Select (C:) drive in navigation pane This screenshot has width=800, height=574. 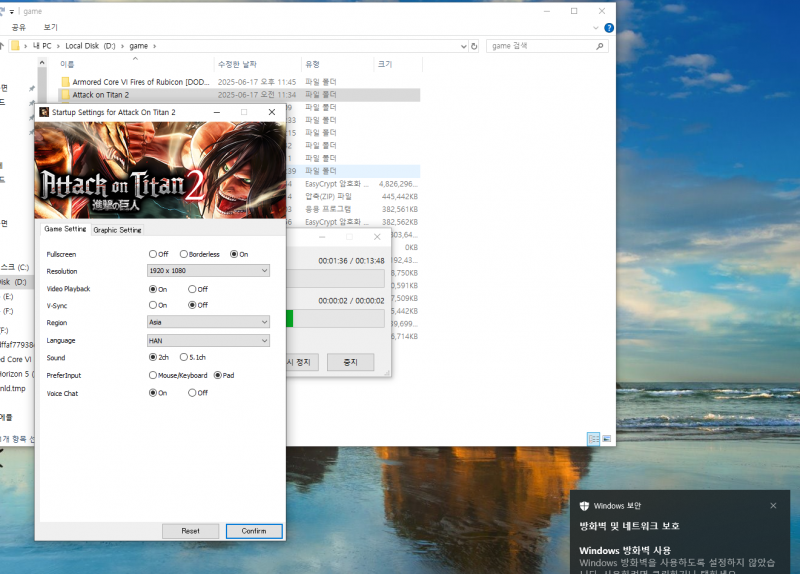[x=15, y=267]
